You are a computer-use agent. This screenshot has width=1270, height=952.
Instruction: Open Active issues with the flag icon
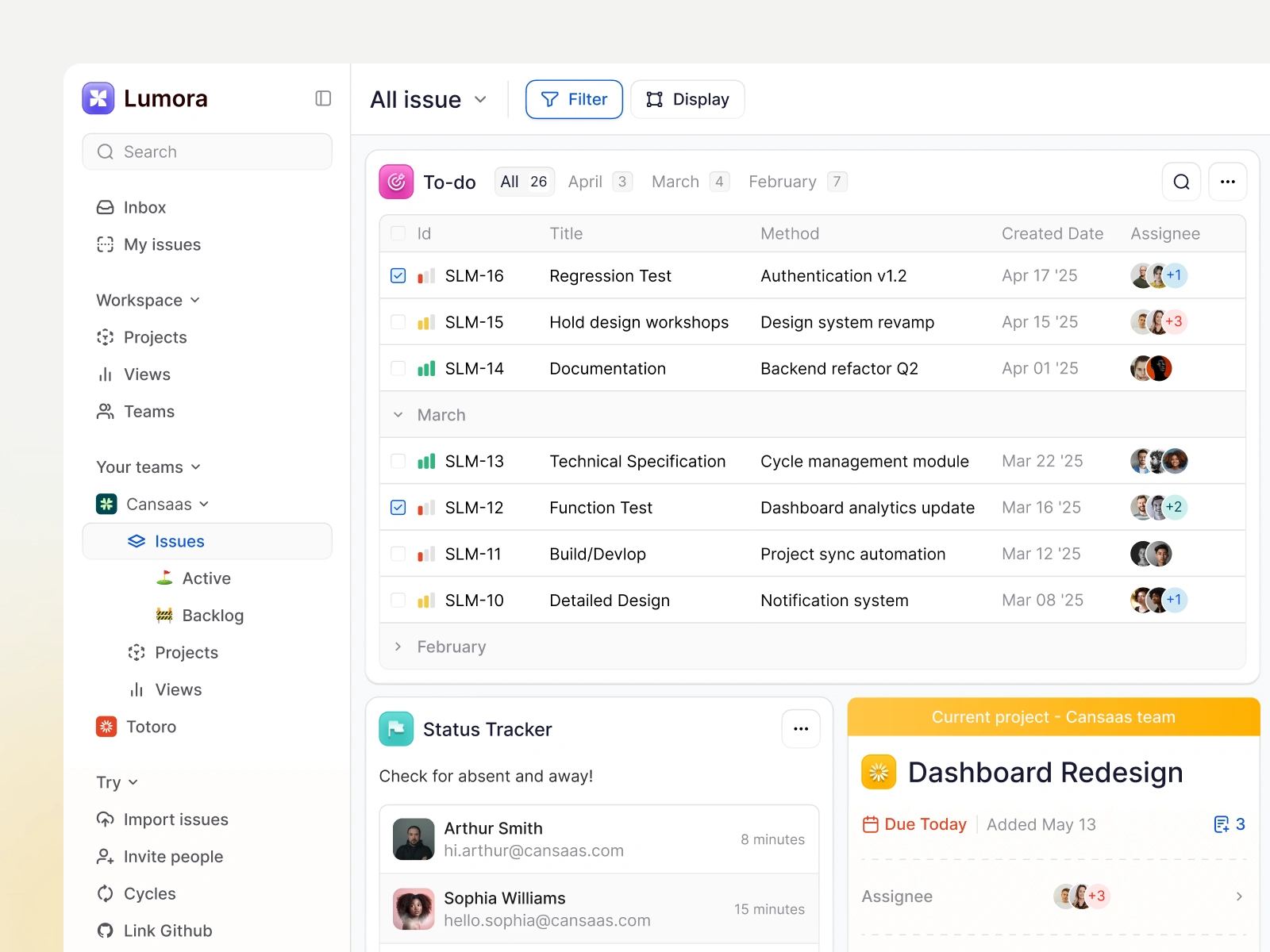[194, 578]
